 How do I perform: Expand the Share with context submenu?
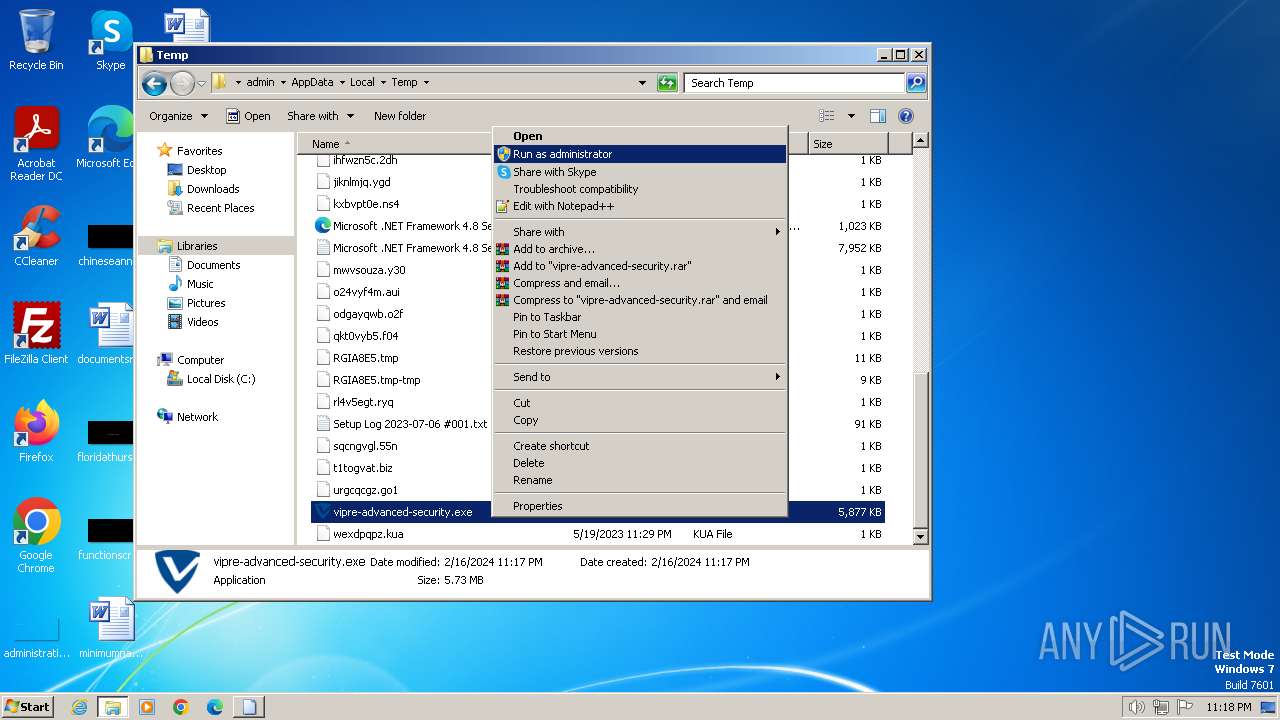(x=640, y=232)
